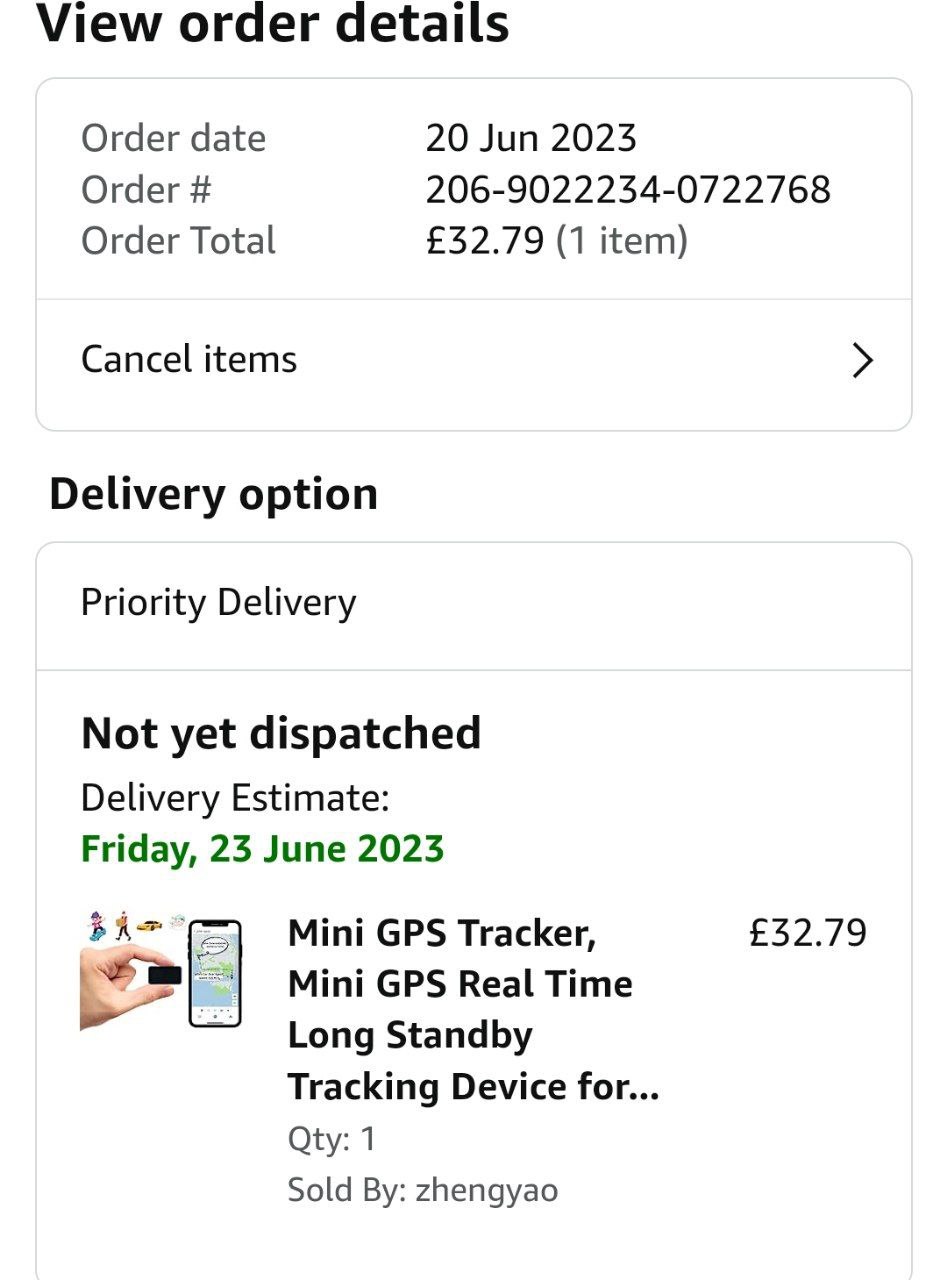Screen dimensions: 947x1280
Task: Click the Qty: 1 quantity label
Action: [x=331, y=1139]
